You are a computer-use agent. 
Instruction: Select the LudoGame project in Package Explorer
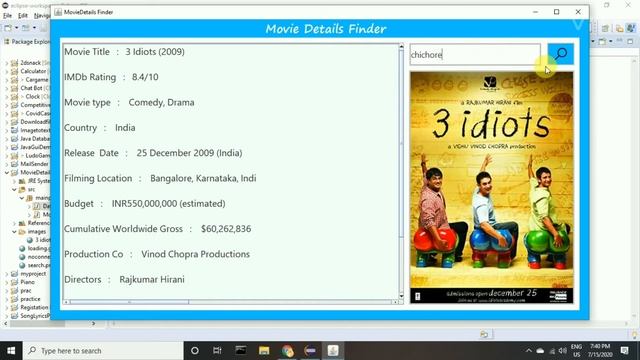click(x=37, y=156)
